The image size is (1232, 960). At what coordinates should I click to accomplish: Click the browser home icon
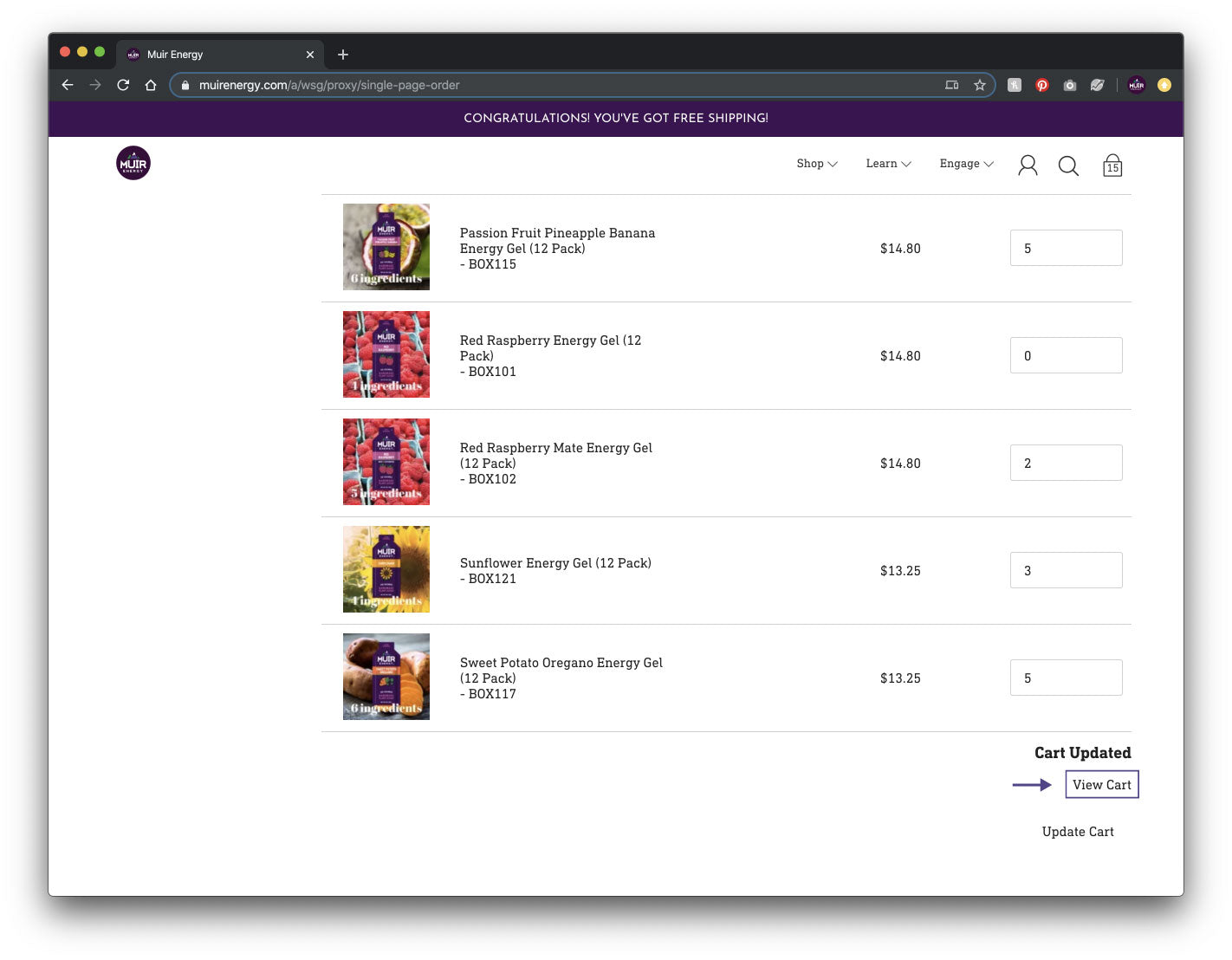point(151,85)
